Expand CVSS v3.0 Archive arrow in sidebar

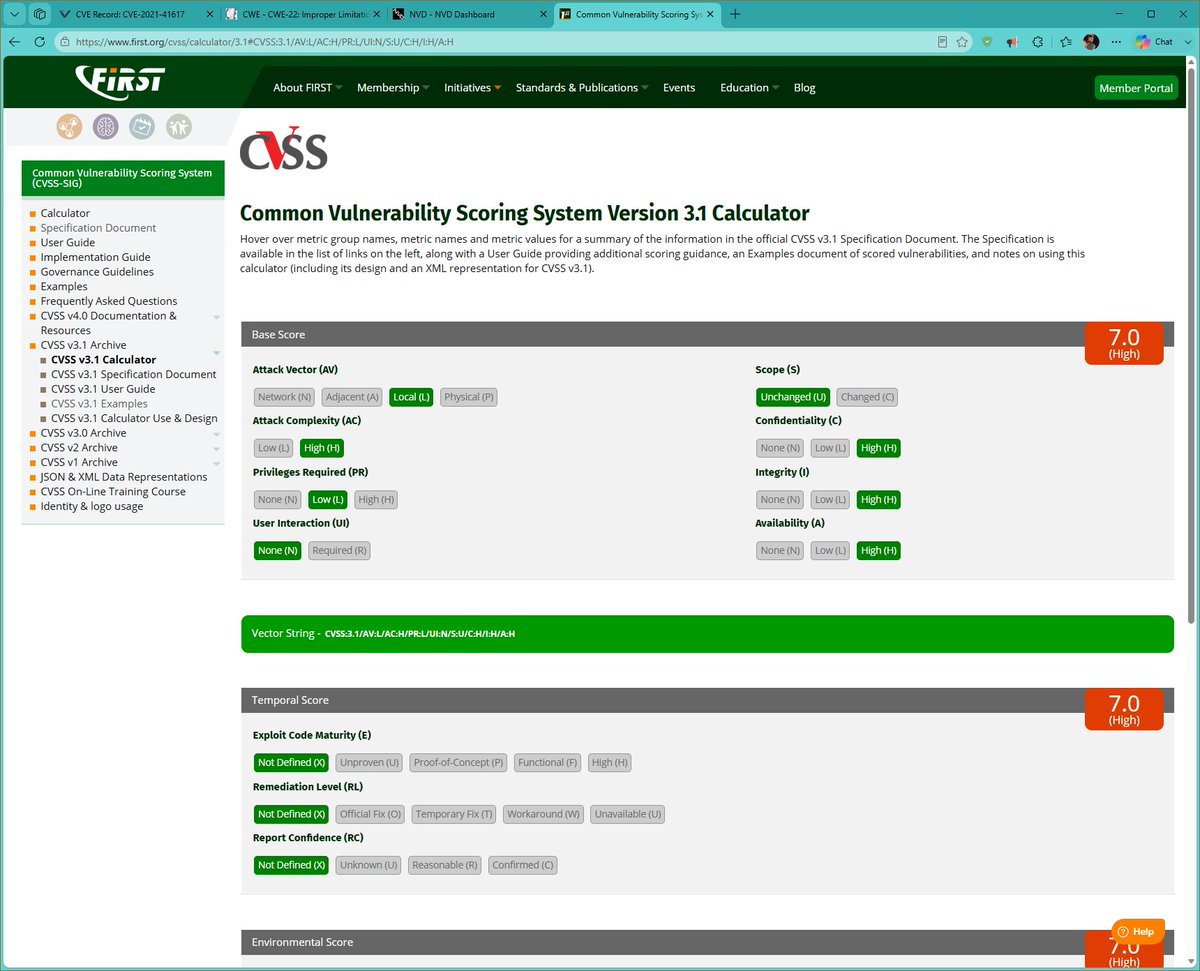click(217, 434)
